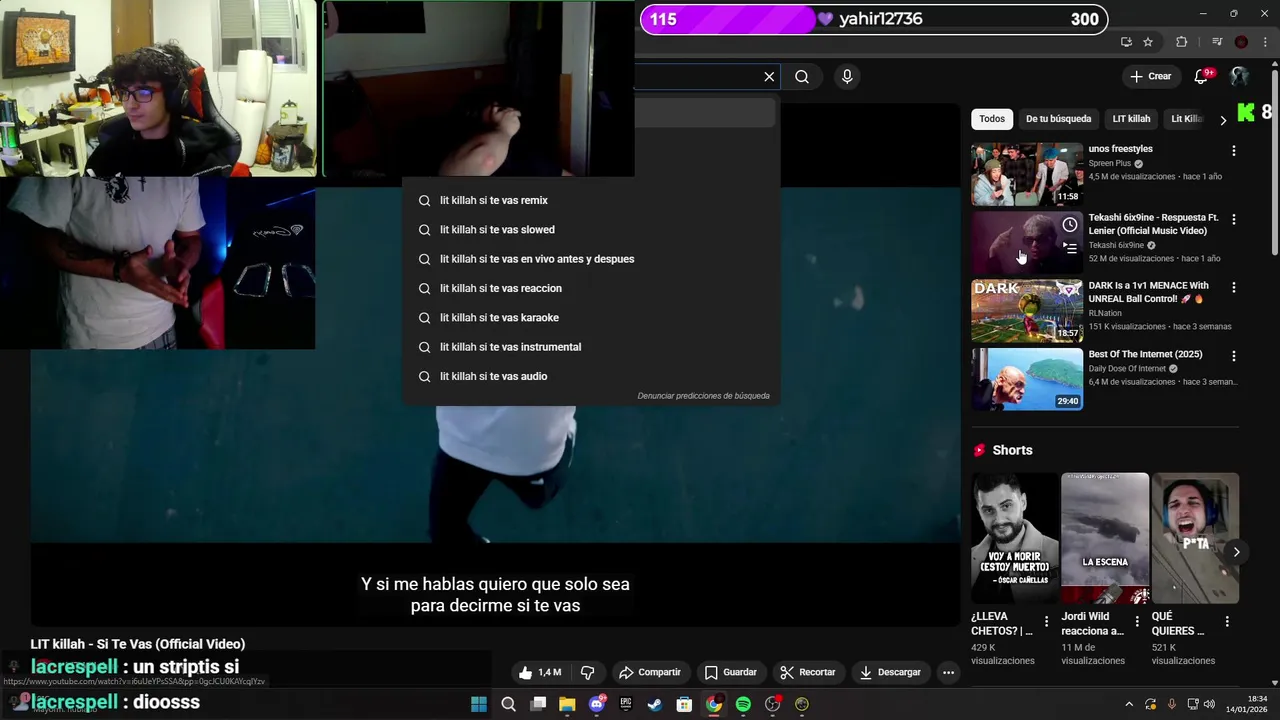The image size is (1280, 720).
Task: Click the Compartir share button
Action: pyautogui.click(x=650, y=672)
